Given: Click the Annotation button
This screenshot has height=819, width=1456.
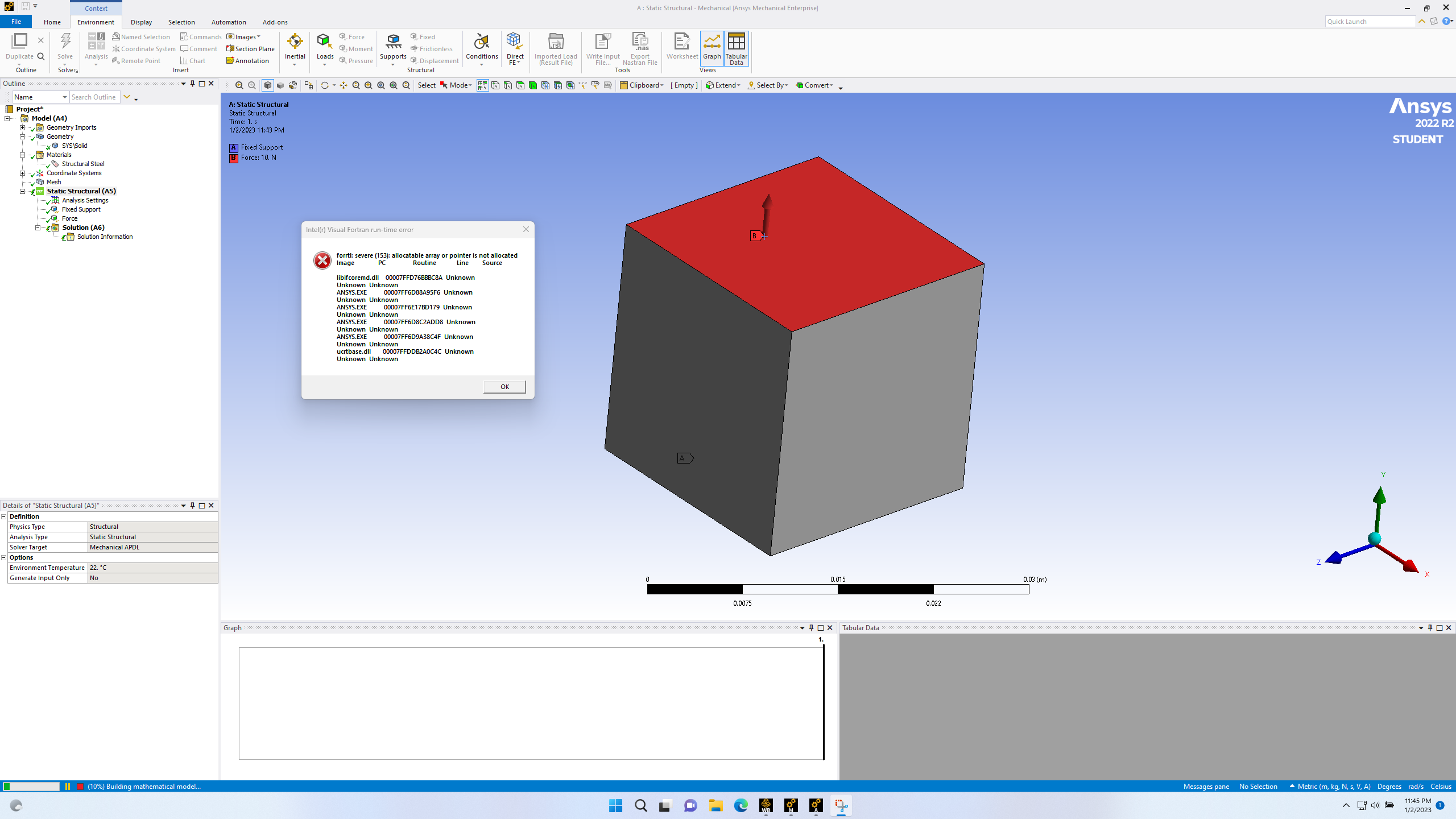Looking at the screenshot, I should coord(247,61).
